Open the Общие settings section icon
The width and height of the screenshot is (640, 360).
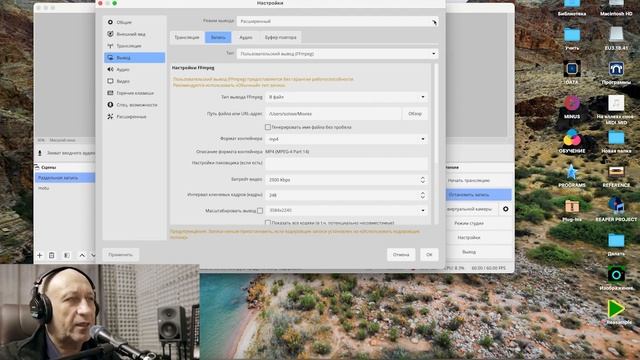110,22
